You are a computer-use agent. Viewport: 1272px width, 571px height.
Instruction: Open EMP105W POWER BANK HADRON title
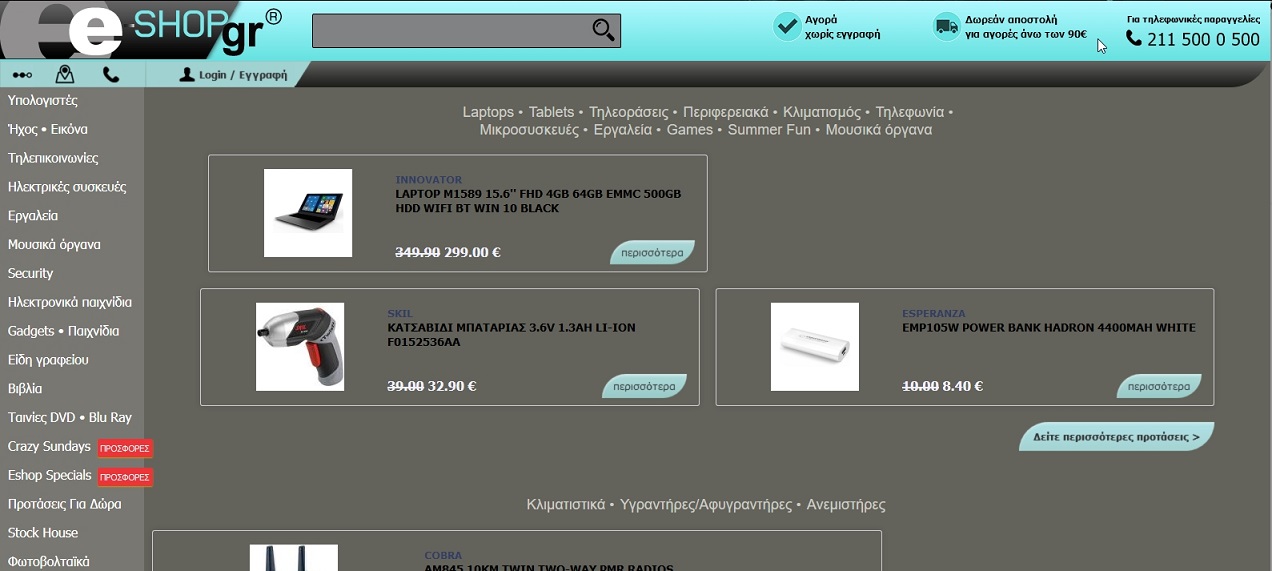point(1049,328)
